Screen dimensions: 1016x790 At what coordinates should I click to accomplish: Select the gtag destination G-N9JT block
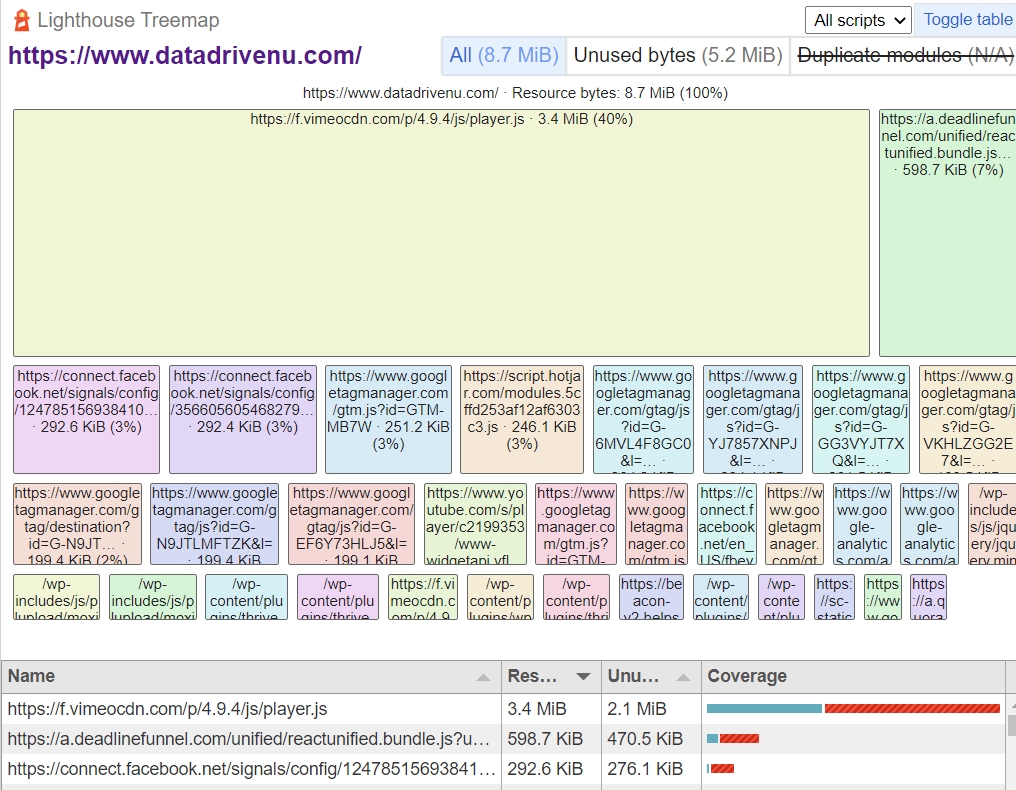(77, 524)
